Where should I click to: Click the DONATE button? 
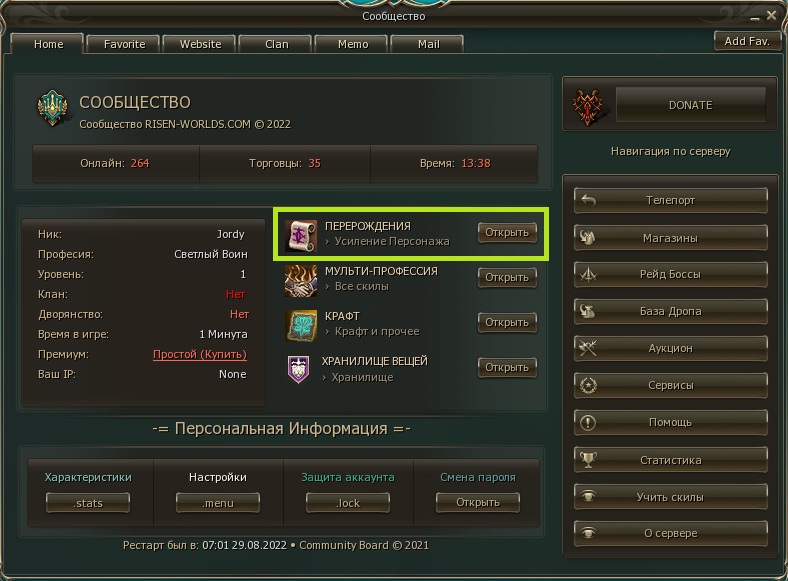[691, 105]
